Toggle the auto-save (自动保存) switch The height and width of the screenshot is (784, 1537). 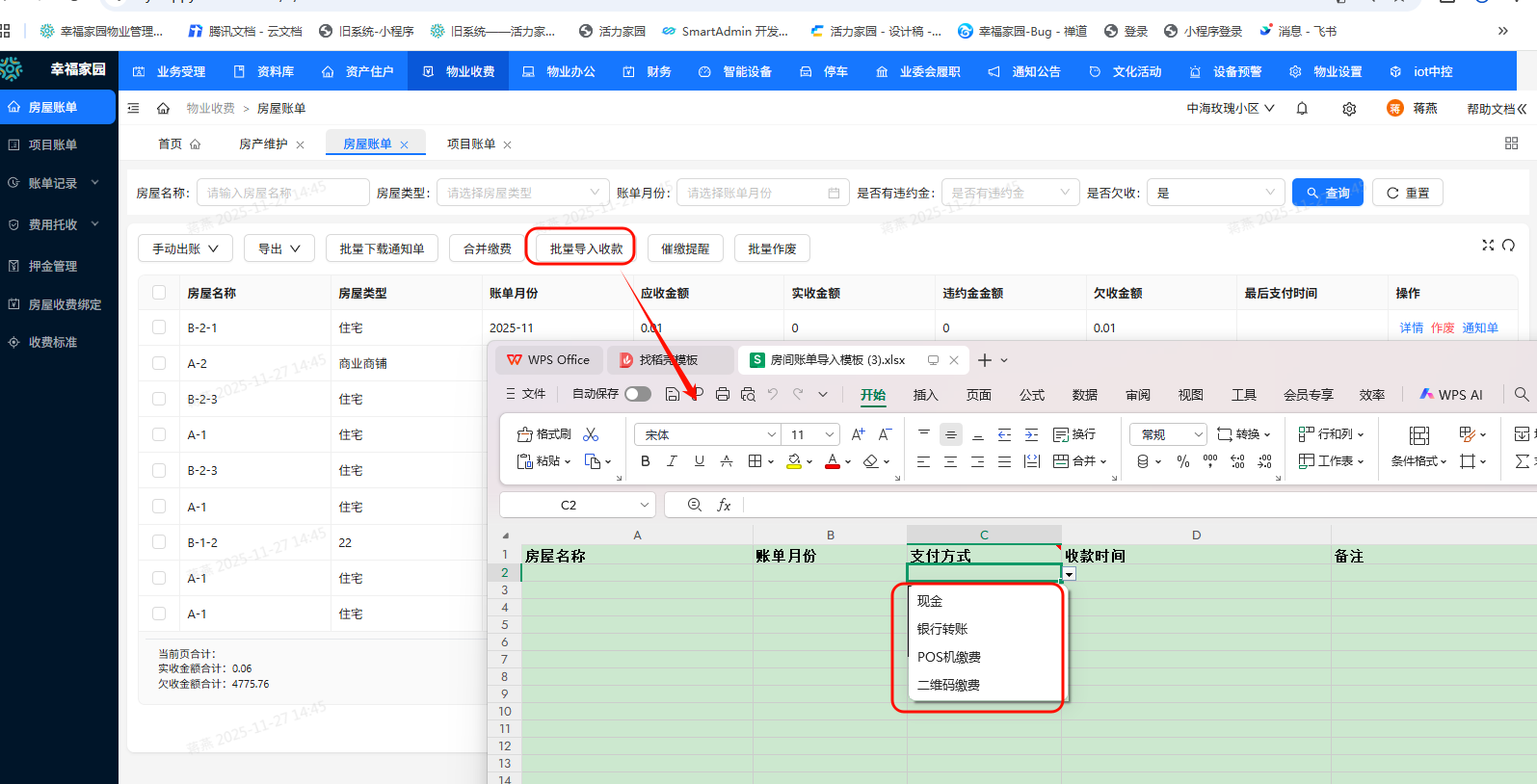[638, 394]
